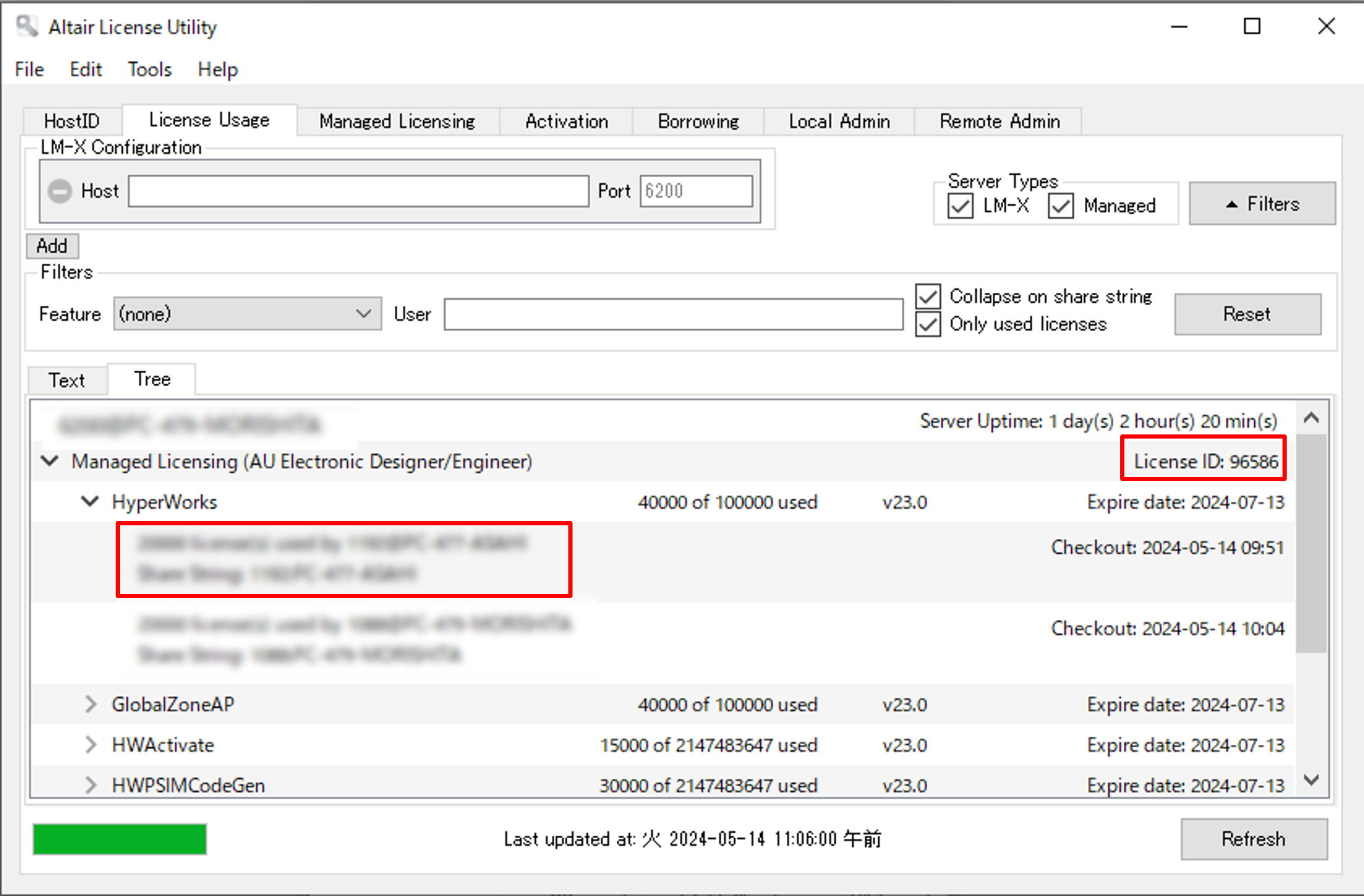Screen dimensions: 1364x896
Task: Collapse the HyperWorks tree node
Action: point(90,502)
